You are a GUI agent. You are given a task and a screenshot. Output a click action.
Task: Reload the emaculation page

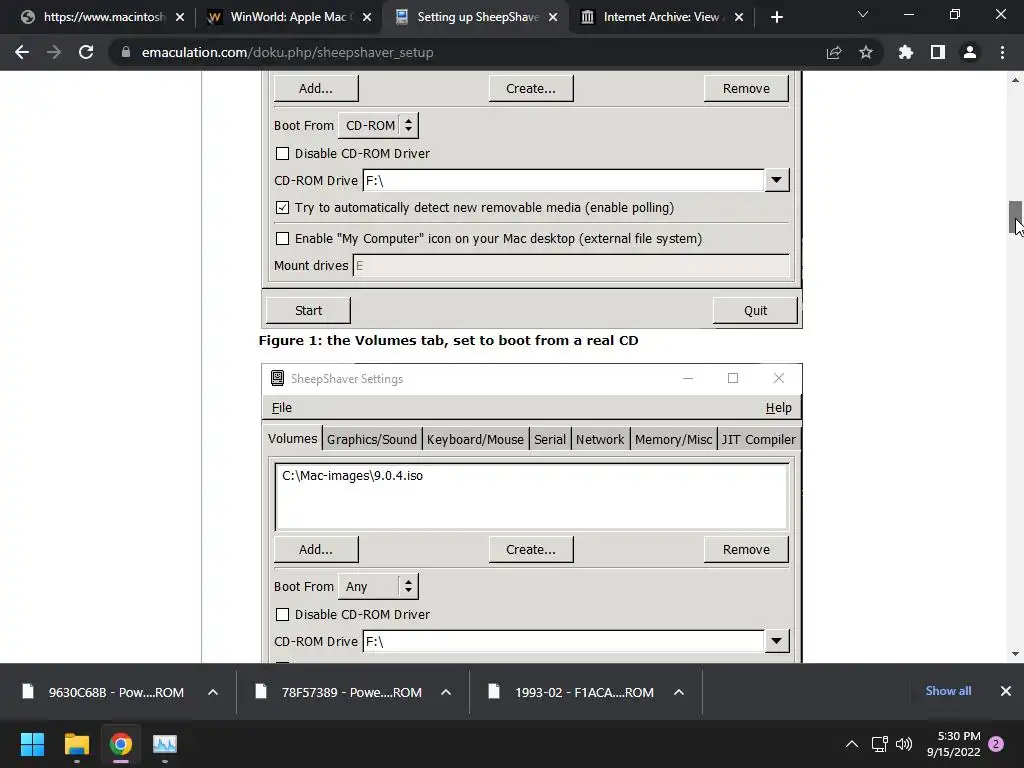[86, 52]
